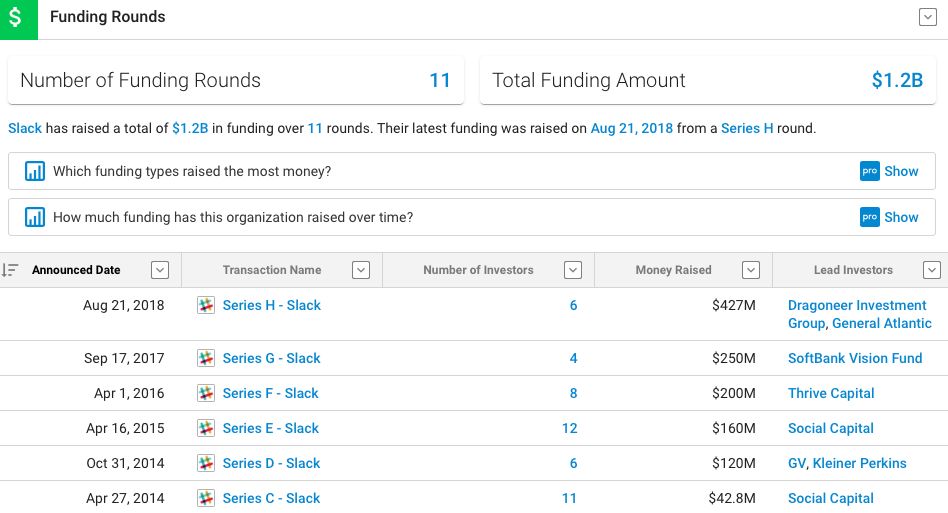This screenshot has width=948, height=513.
Task: Click the chart icon for funding types question
Action: point(35,171)
